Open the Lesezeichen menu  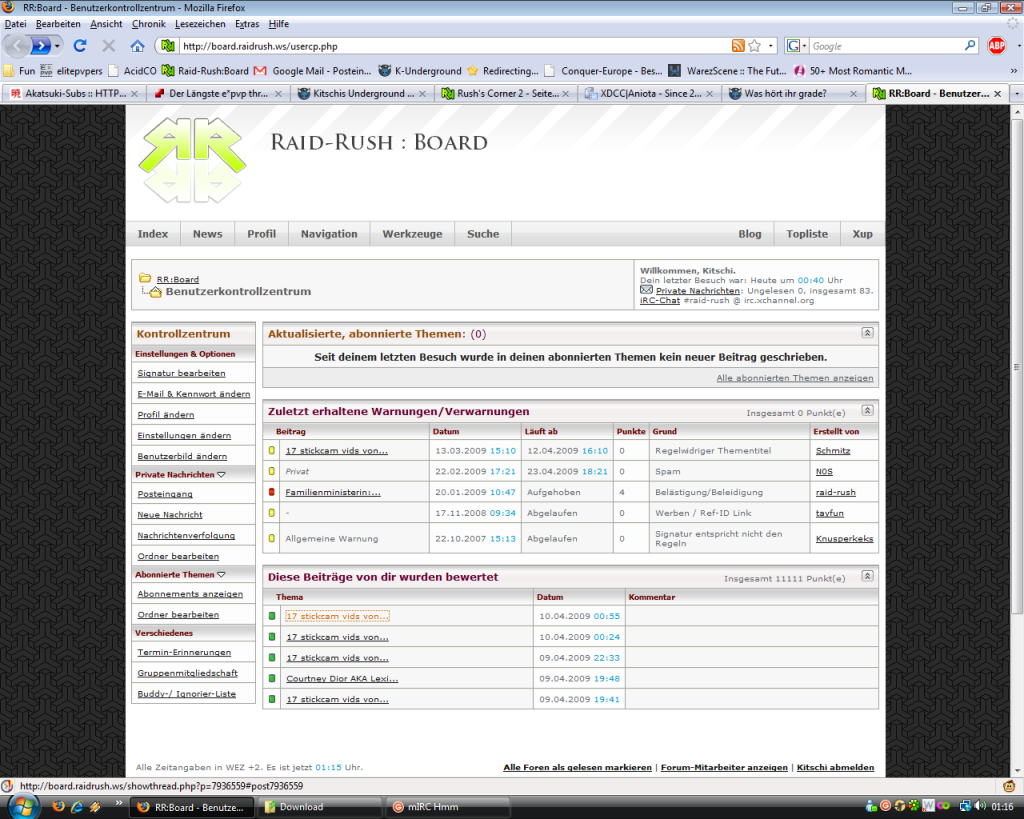click(200, 24)
